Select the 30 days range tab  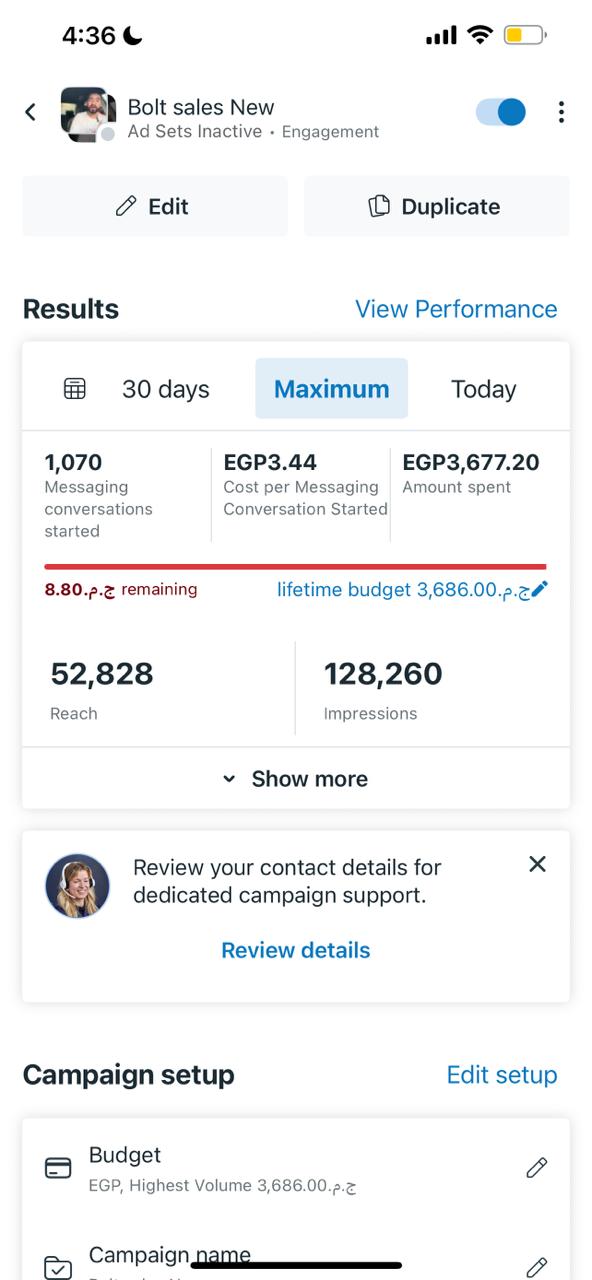point(166,389)
